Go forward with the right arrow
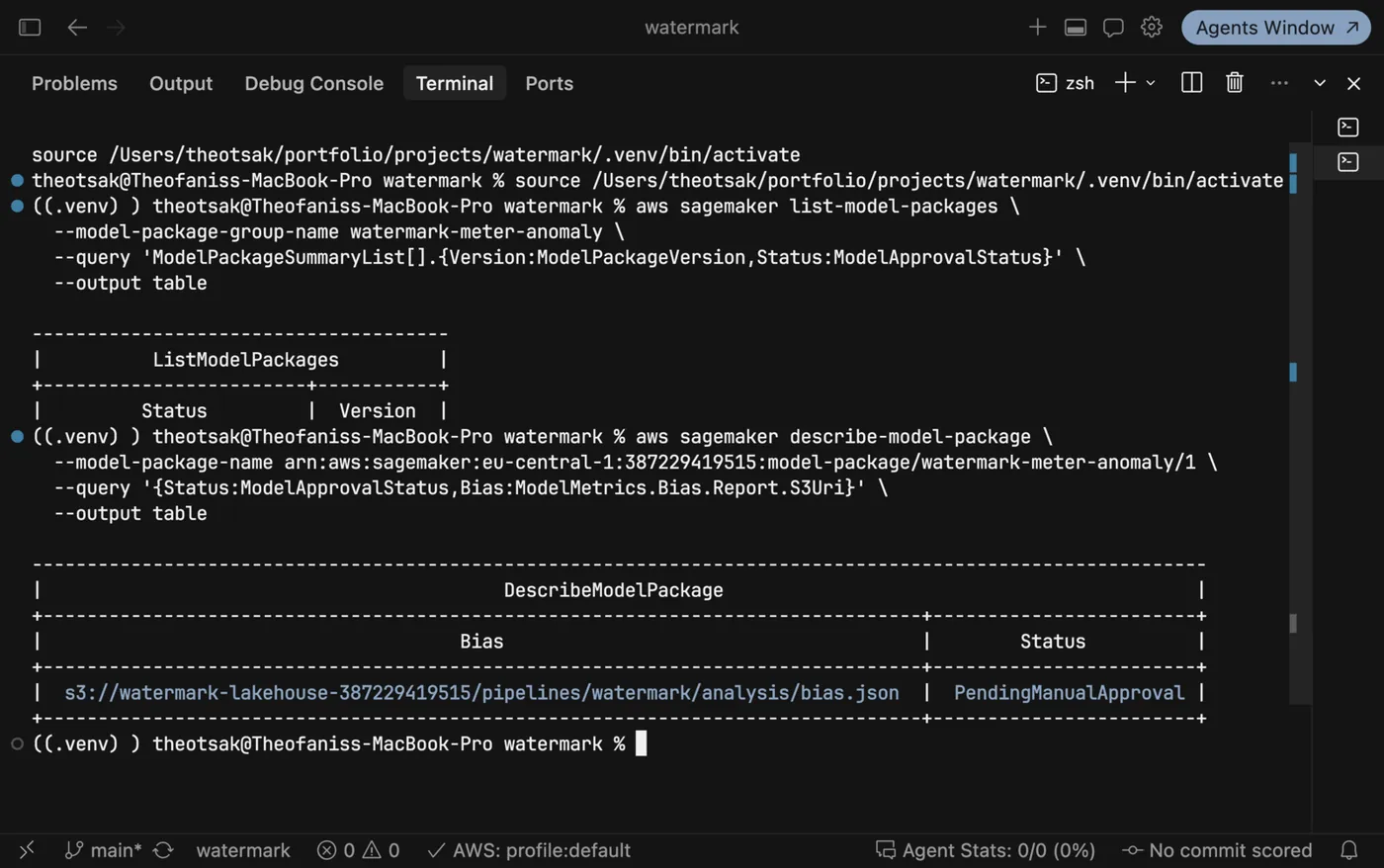Image resolution: width=1384 pixels, height=868 pixels. (117, 27)
